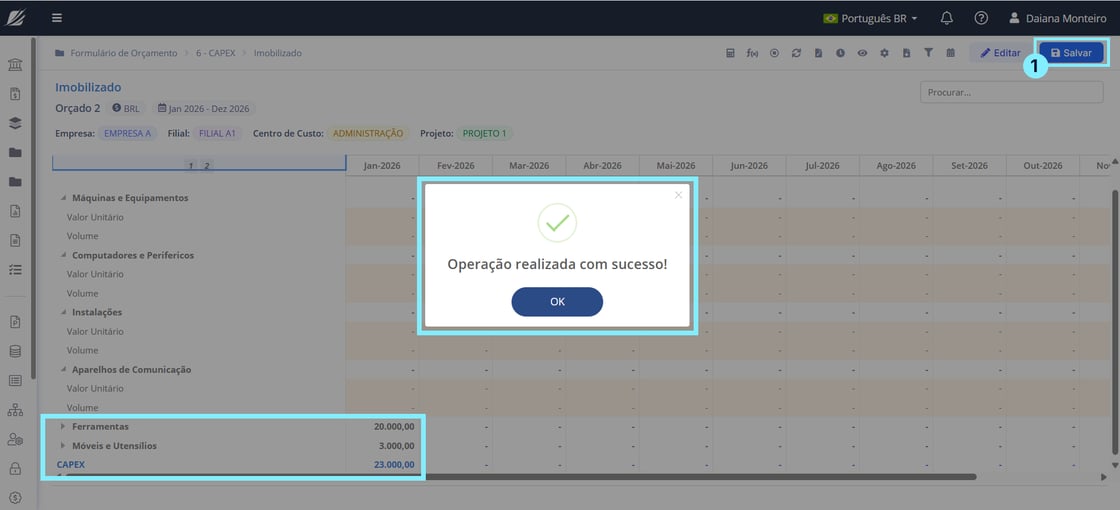Screen dimensions: 1120x510
Task: Collapse Máquinas e Equipamentos group
Action: [63, 198]
